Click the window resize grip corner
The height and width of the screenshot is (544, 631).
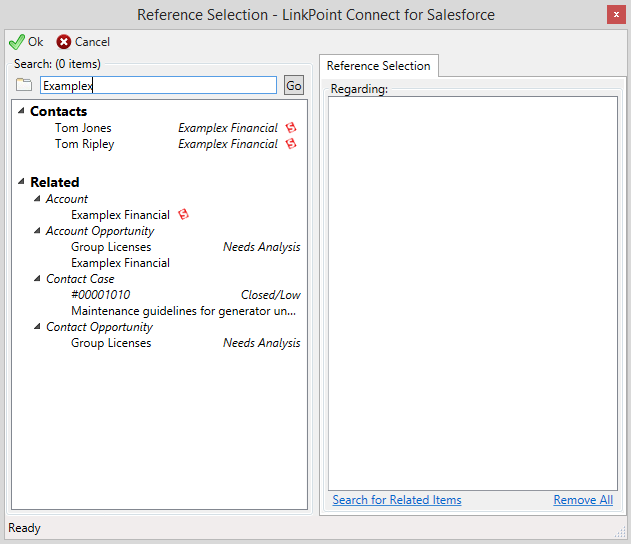621,532
